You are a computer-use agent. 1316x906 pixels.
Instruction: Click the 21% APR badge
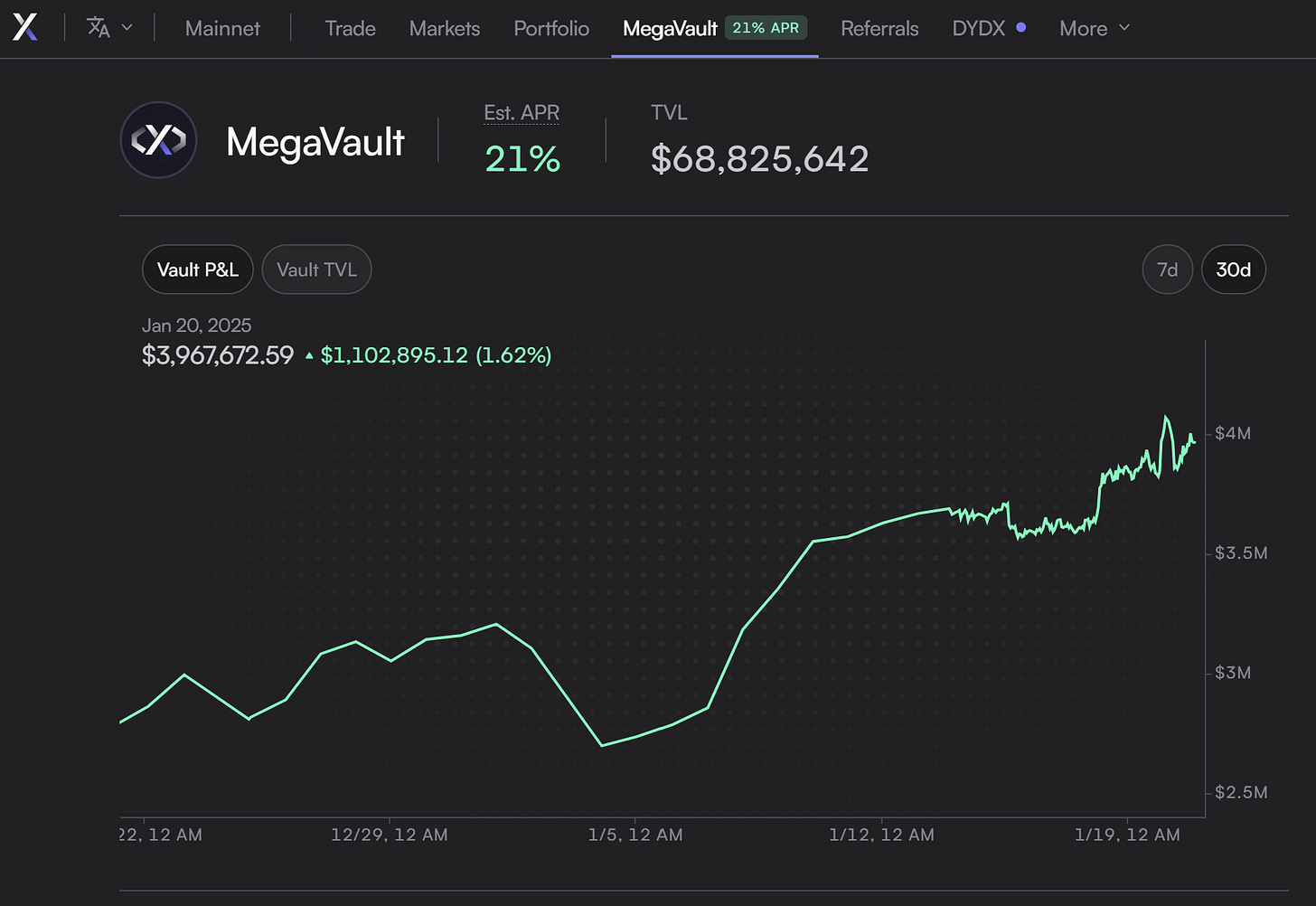[766, 28]
